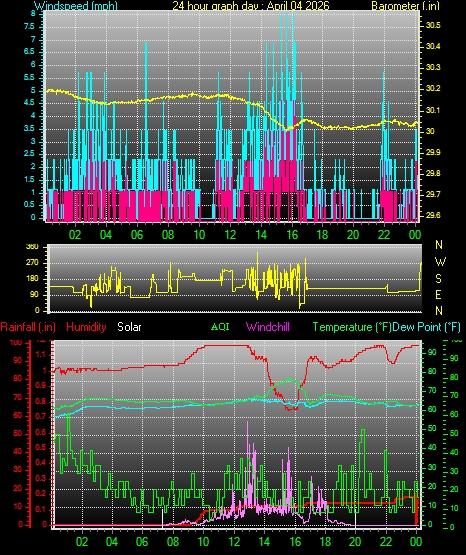The width and height of the screenshot is (466, 555).
Task: Click the 'Windspeed (mph)' axis title
Action: (76, 6)
